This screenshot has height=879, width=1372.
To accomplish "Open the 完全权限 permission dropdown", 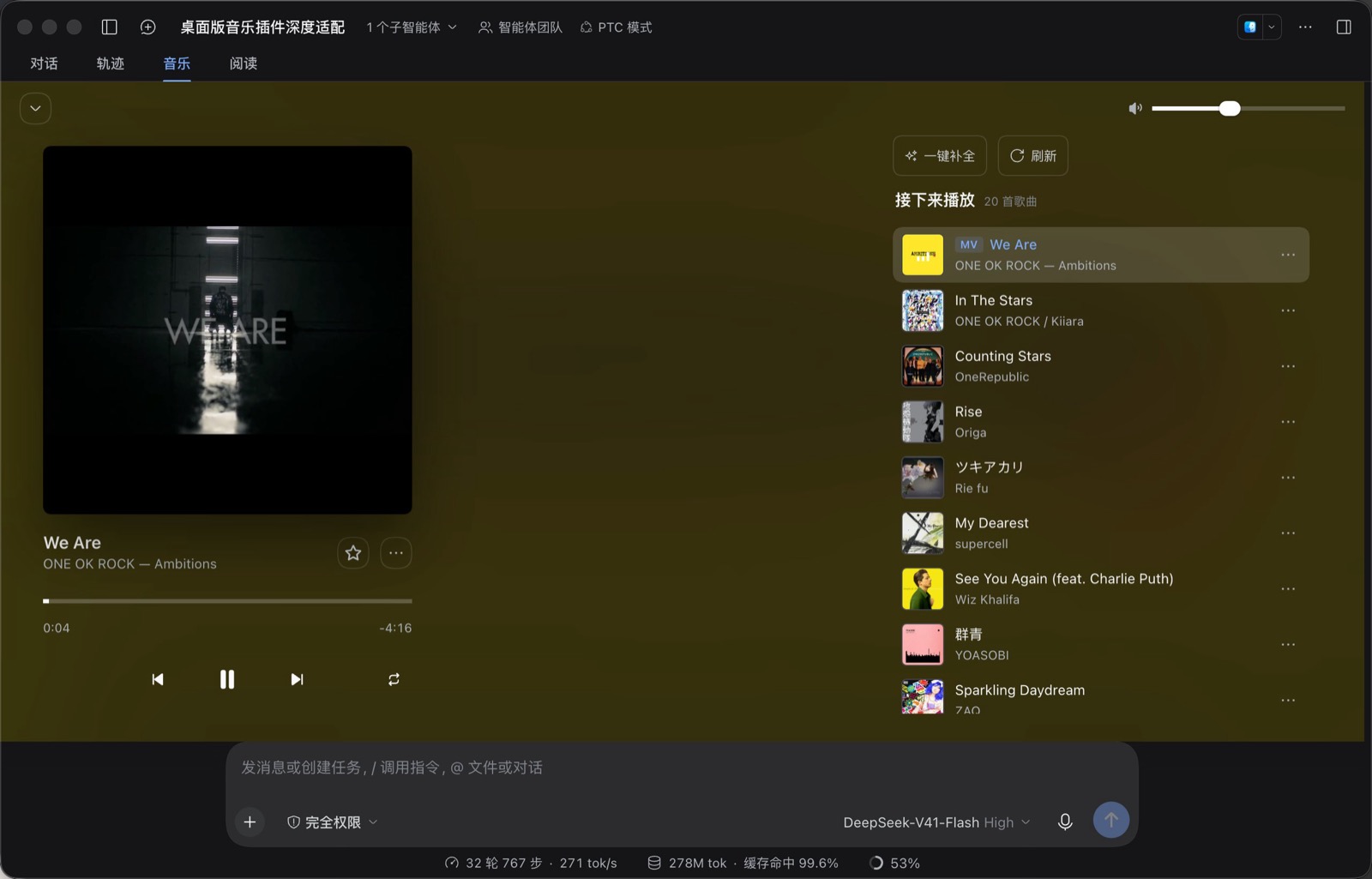I will coord(332,822).
